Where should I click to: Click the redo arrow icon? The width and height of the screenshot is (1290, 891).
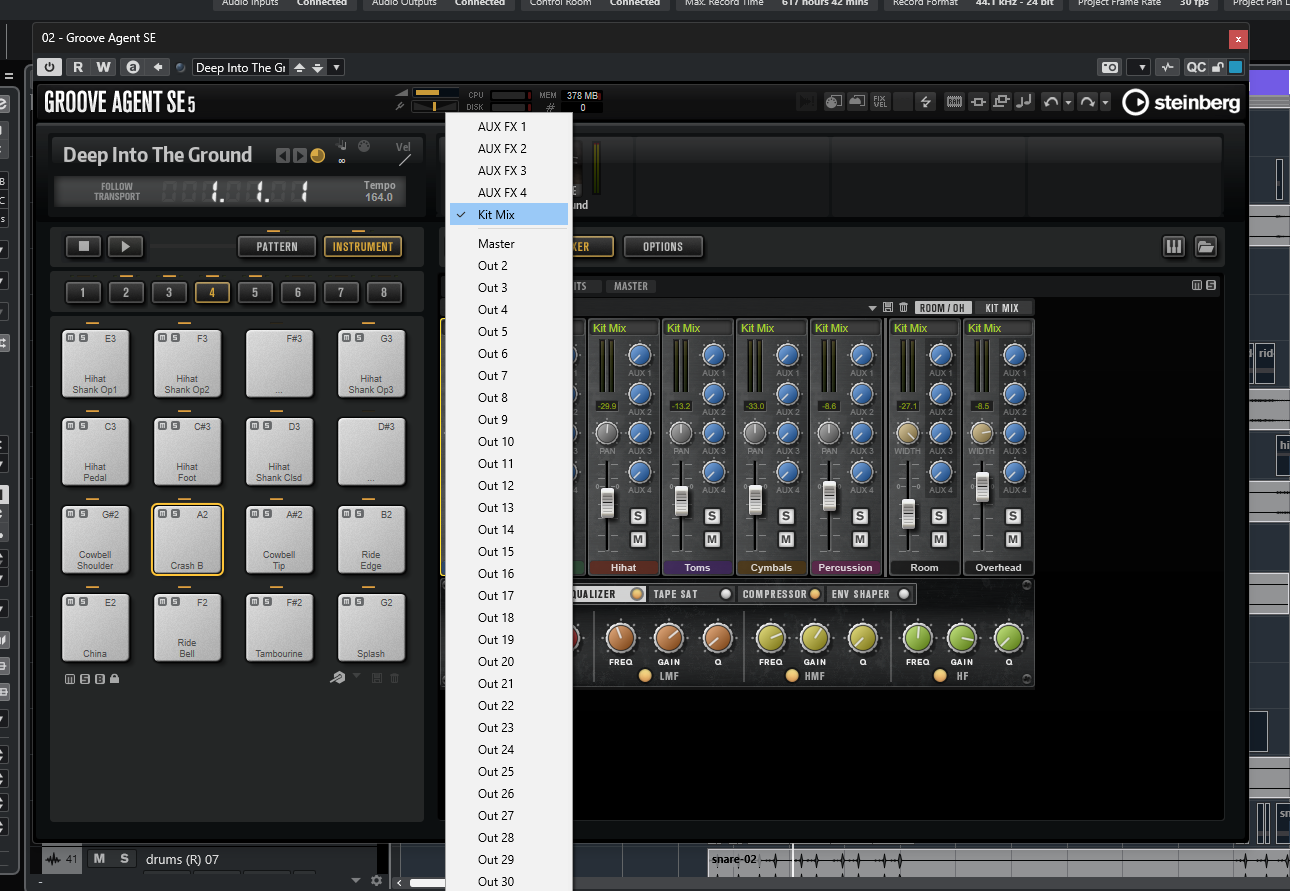1088,101
